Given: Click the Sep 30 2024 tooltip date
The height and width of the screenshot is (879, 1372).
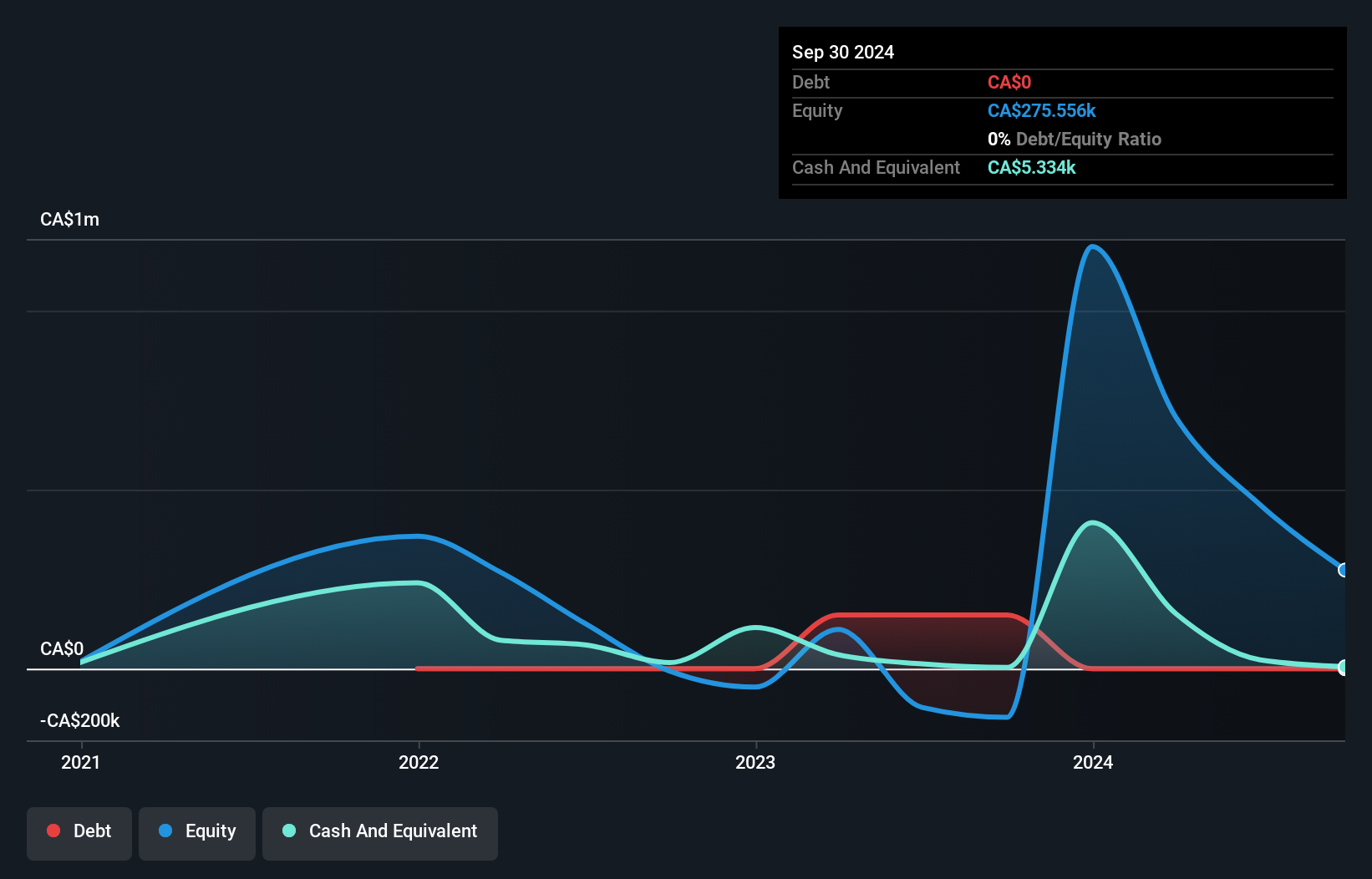Looking at the screenshot, I should (843, 52).
